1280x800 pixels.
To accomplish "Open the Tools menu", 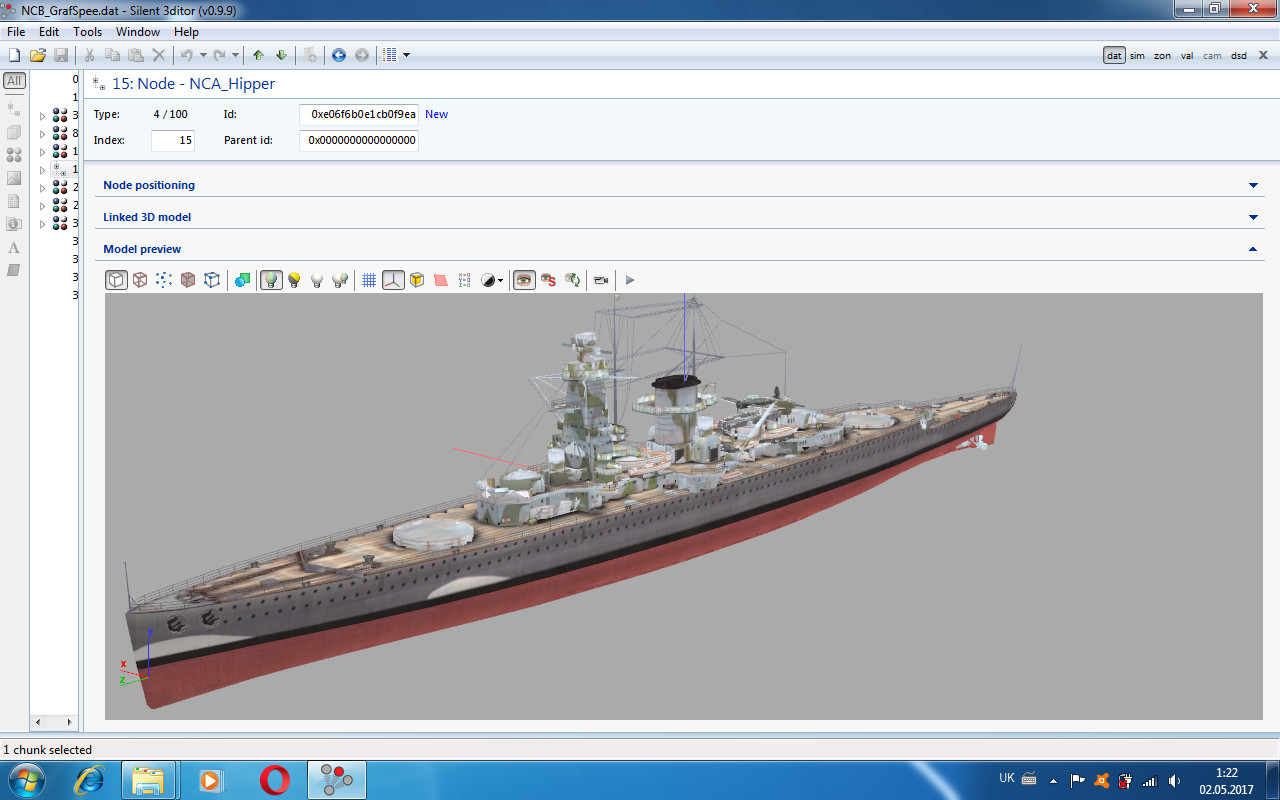I will [x=87, y=32].
